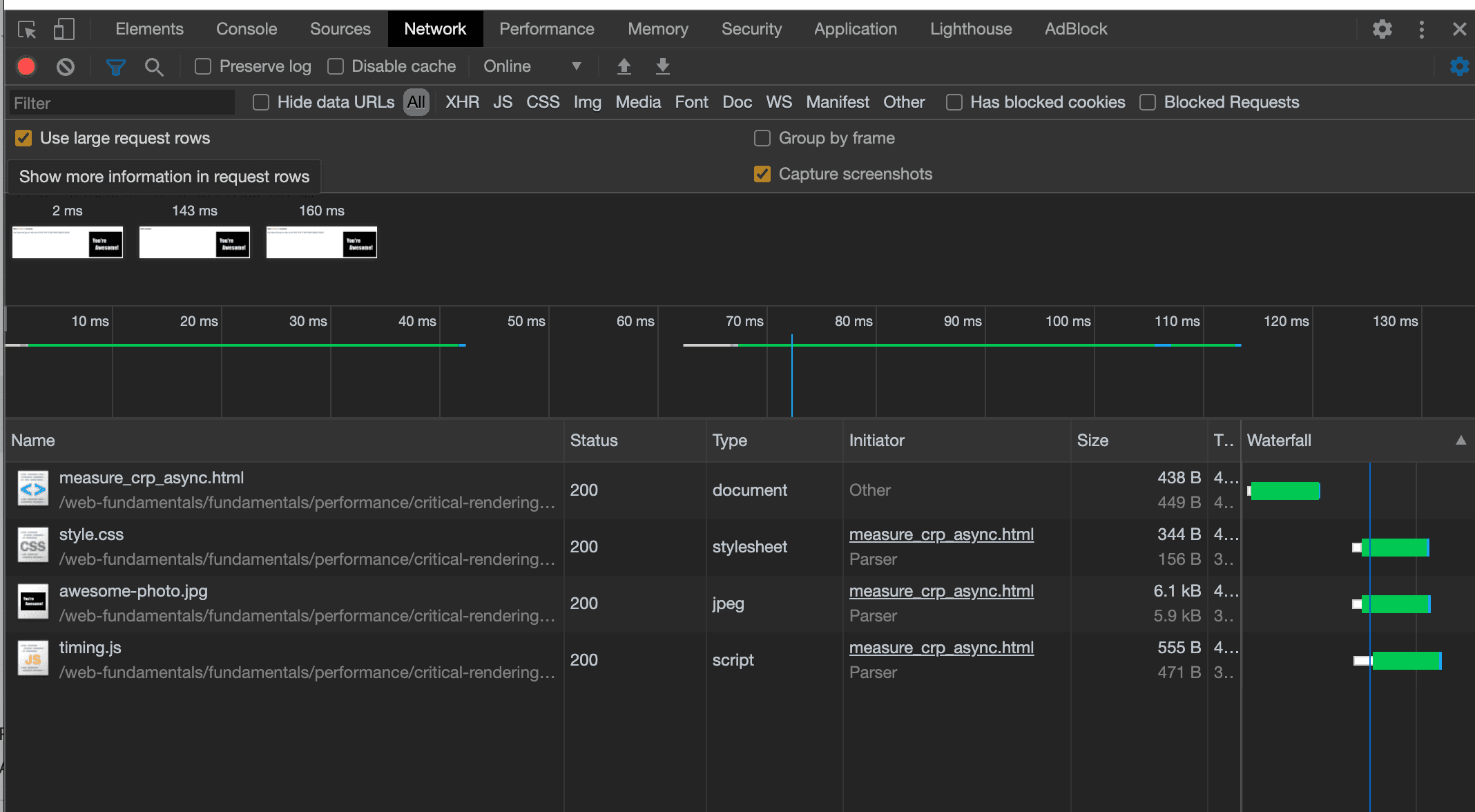Enable the Disable cache checkbox
1475x812 pixels.
coord(336,66)
